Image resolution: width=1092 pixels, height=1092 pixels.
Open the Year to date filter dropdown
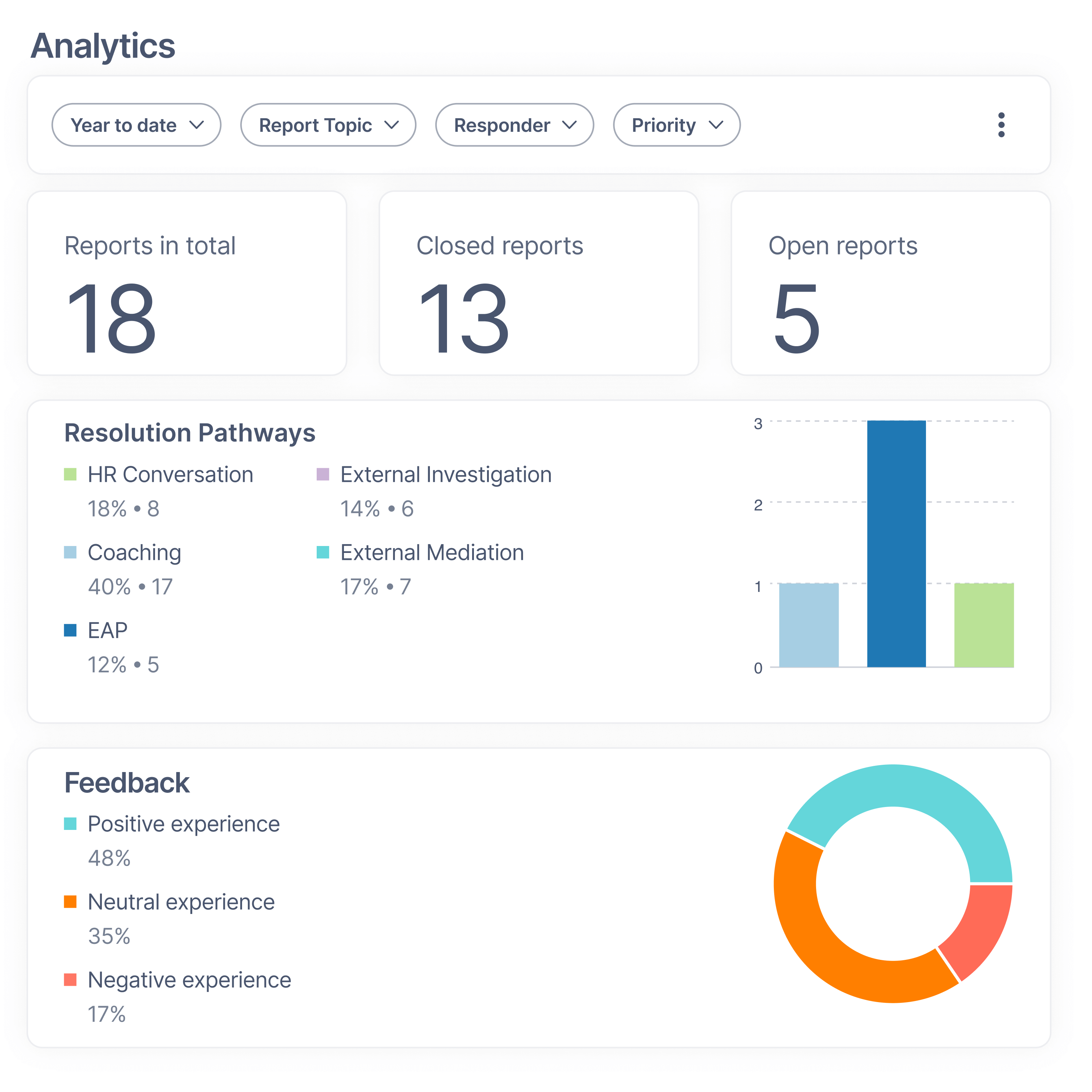(136, 125)
